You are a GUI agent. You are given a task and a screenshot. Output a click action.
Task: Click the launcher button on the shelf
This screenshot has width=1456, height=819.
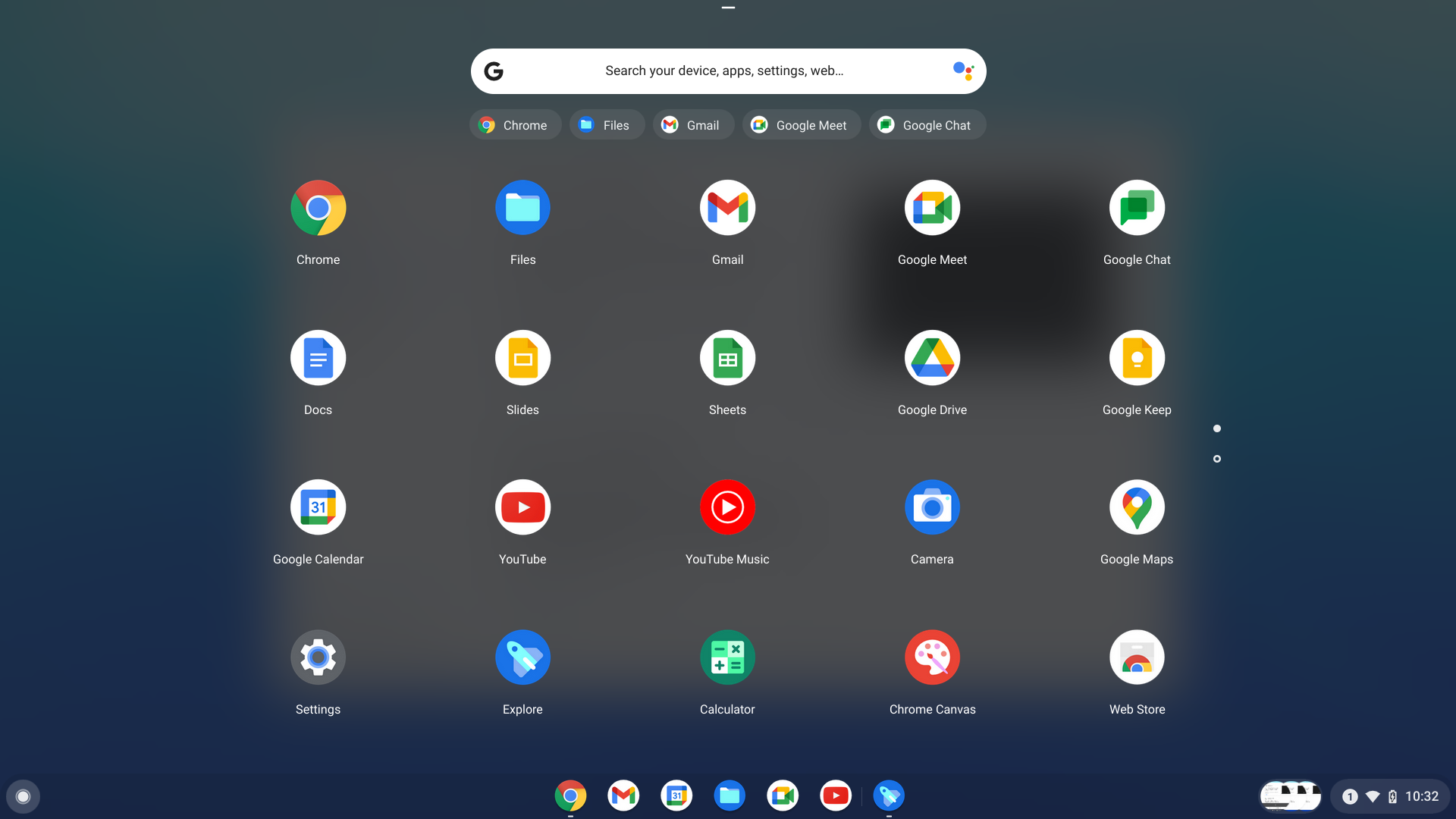tap(23, 796)
